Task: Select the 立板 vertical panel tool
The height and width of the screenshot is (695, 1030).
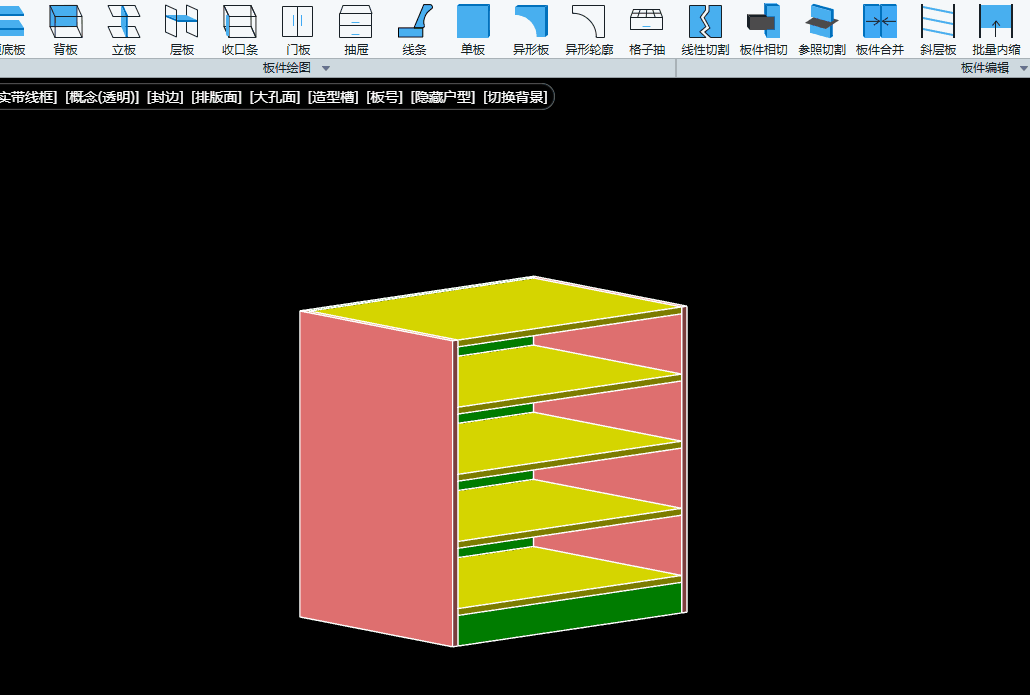Action: 124,28
